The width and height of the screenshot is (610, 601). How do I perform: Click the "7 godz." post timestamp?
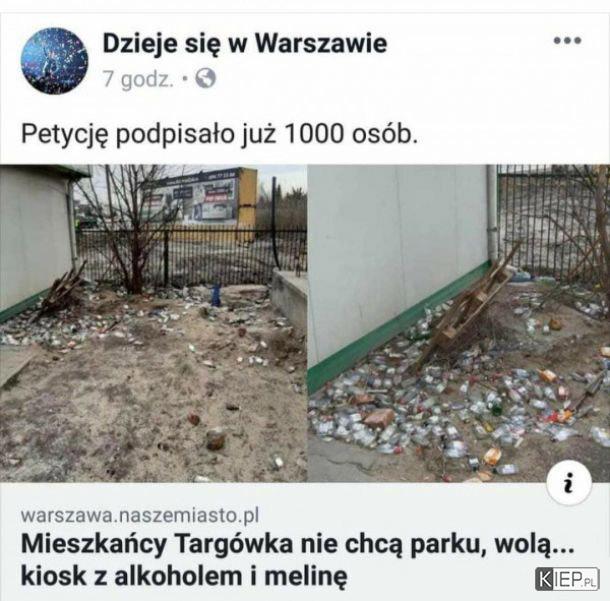[x=138, y=79]
